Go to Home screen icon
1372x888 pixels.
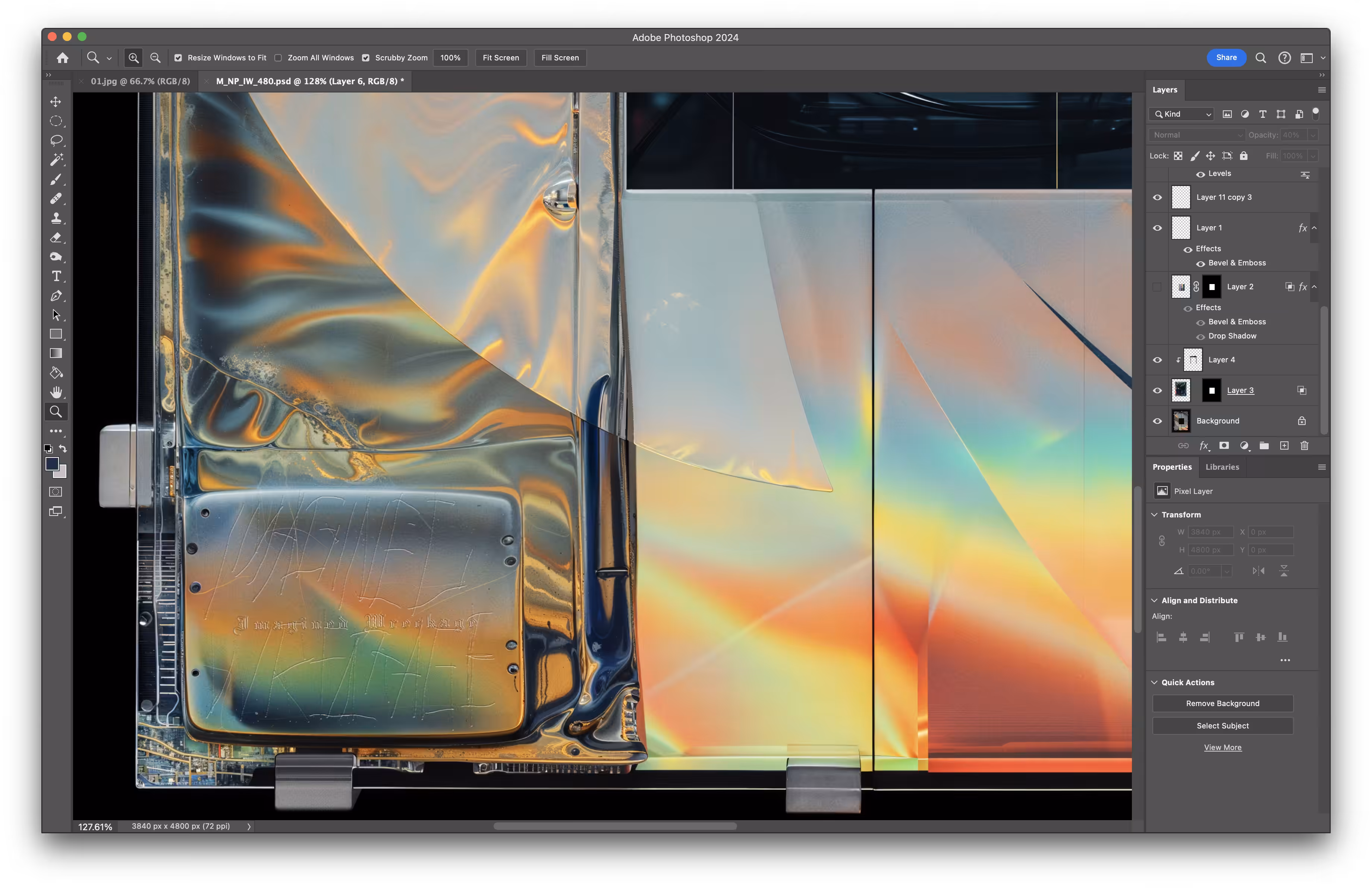coord(63,58)
